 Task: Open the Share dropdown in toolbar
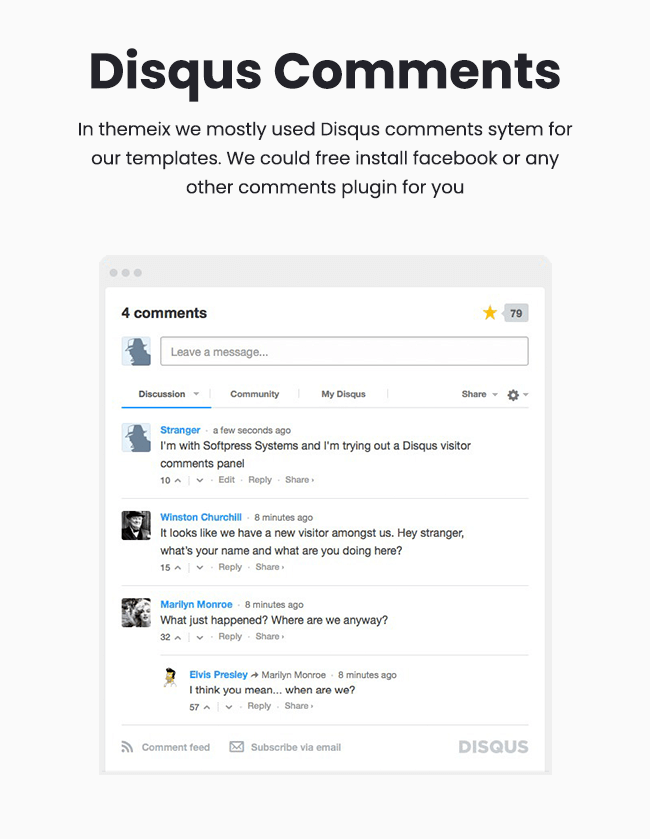[479, 394]
